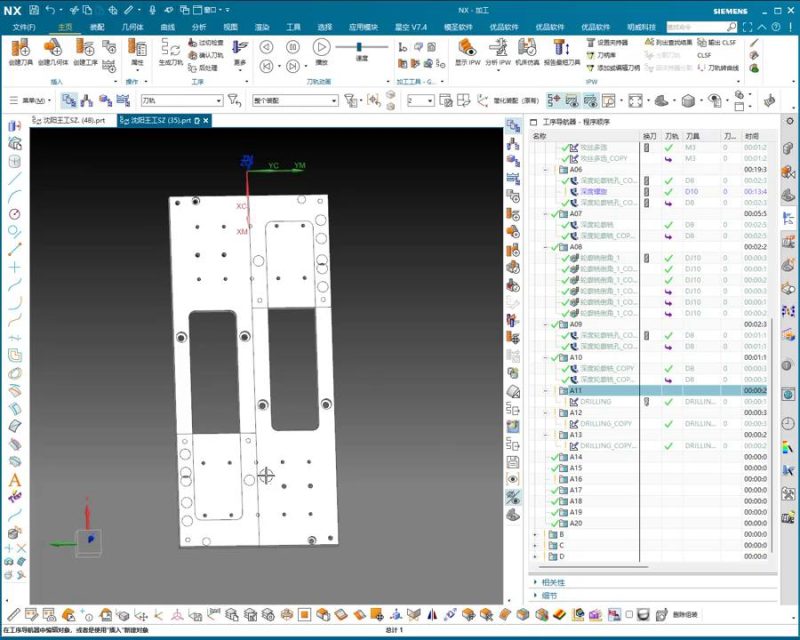This screenshot has width=800, height=640.
Task: Switch to the 分析 (Analysis) ribbon tab
Action: 198,27
